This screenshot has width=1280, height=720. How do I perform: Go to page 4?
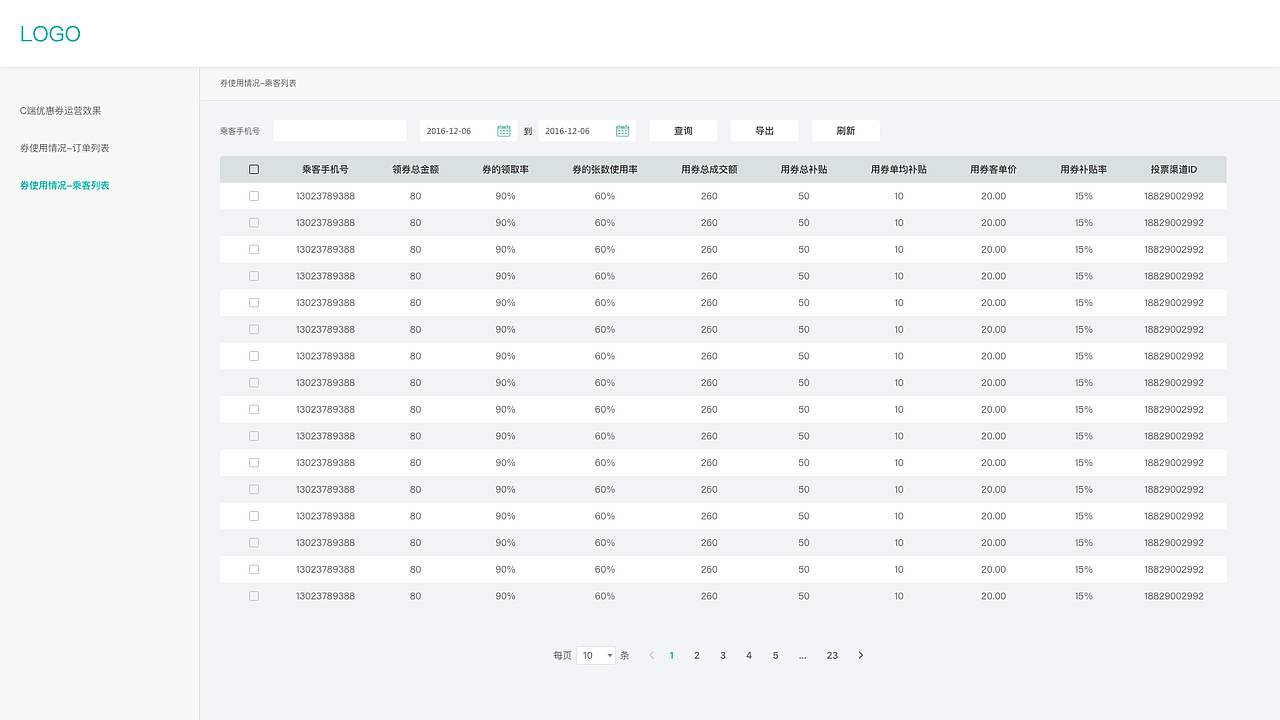[x=749, y=656]
